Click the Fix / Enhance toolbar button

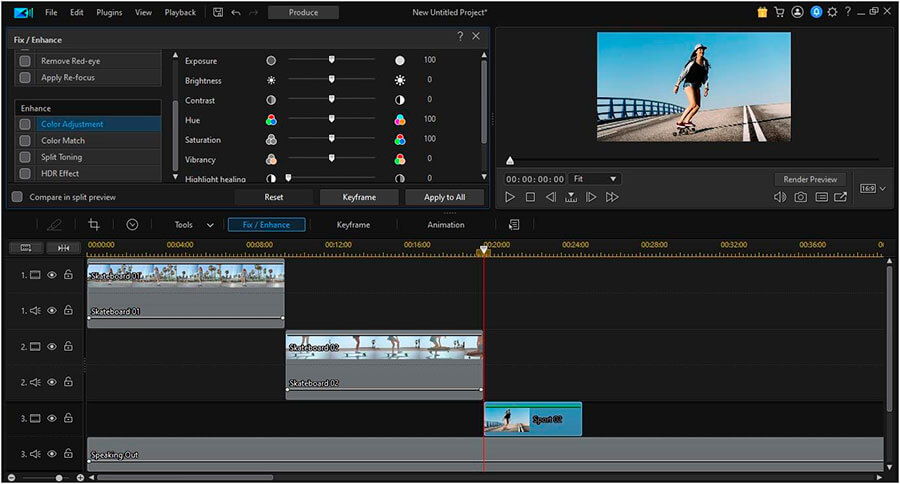(x=266, y=224)
